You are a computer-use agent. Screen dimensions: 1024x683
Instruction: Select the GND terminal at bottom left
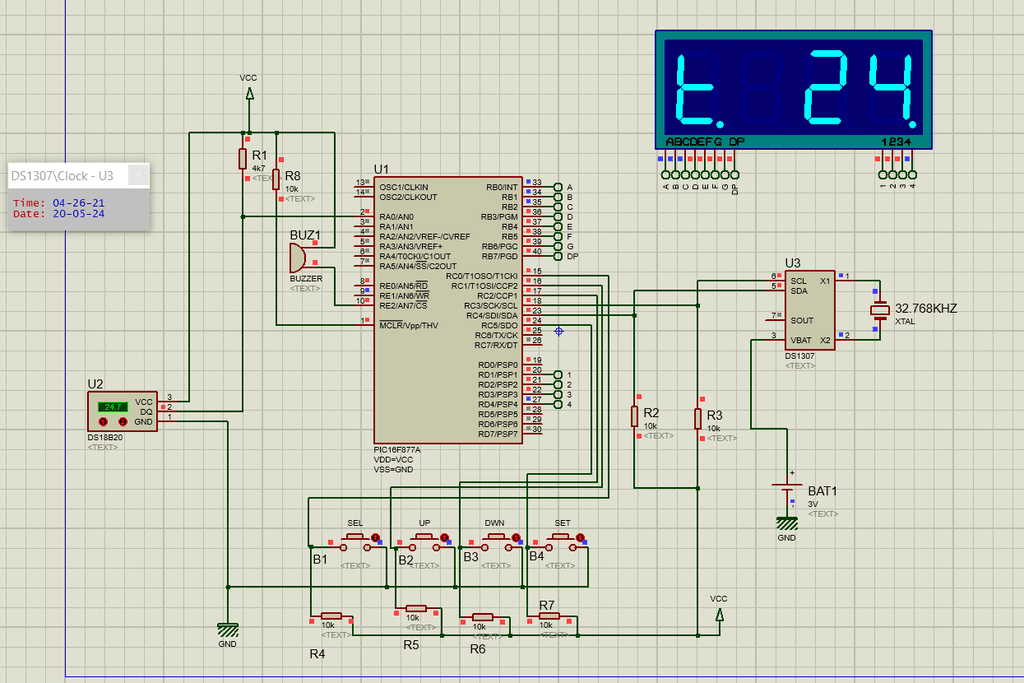point(229,629)
